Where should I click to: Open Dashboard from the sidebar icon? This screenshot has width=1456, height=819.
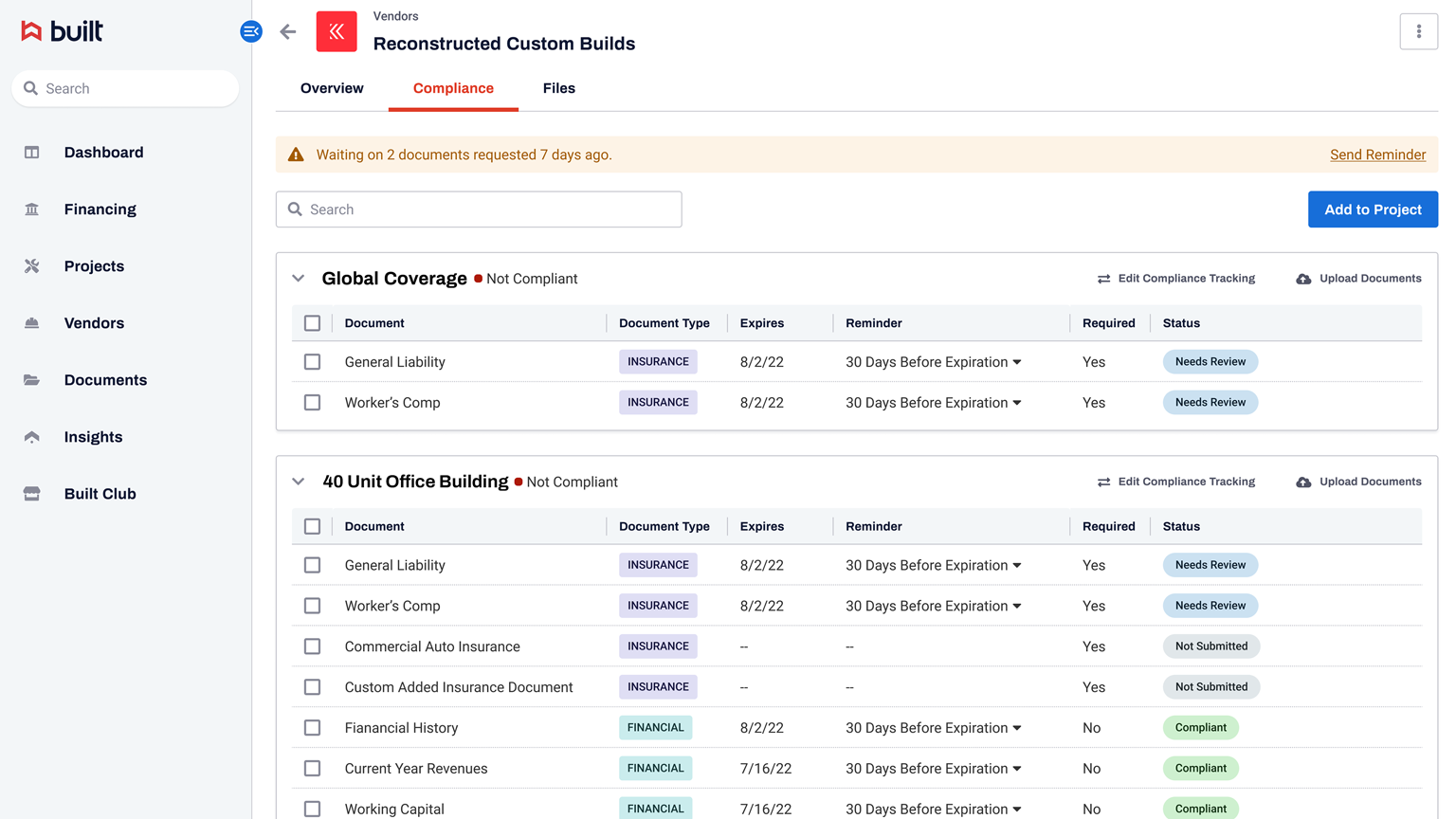click(x=32, y=153)
